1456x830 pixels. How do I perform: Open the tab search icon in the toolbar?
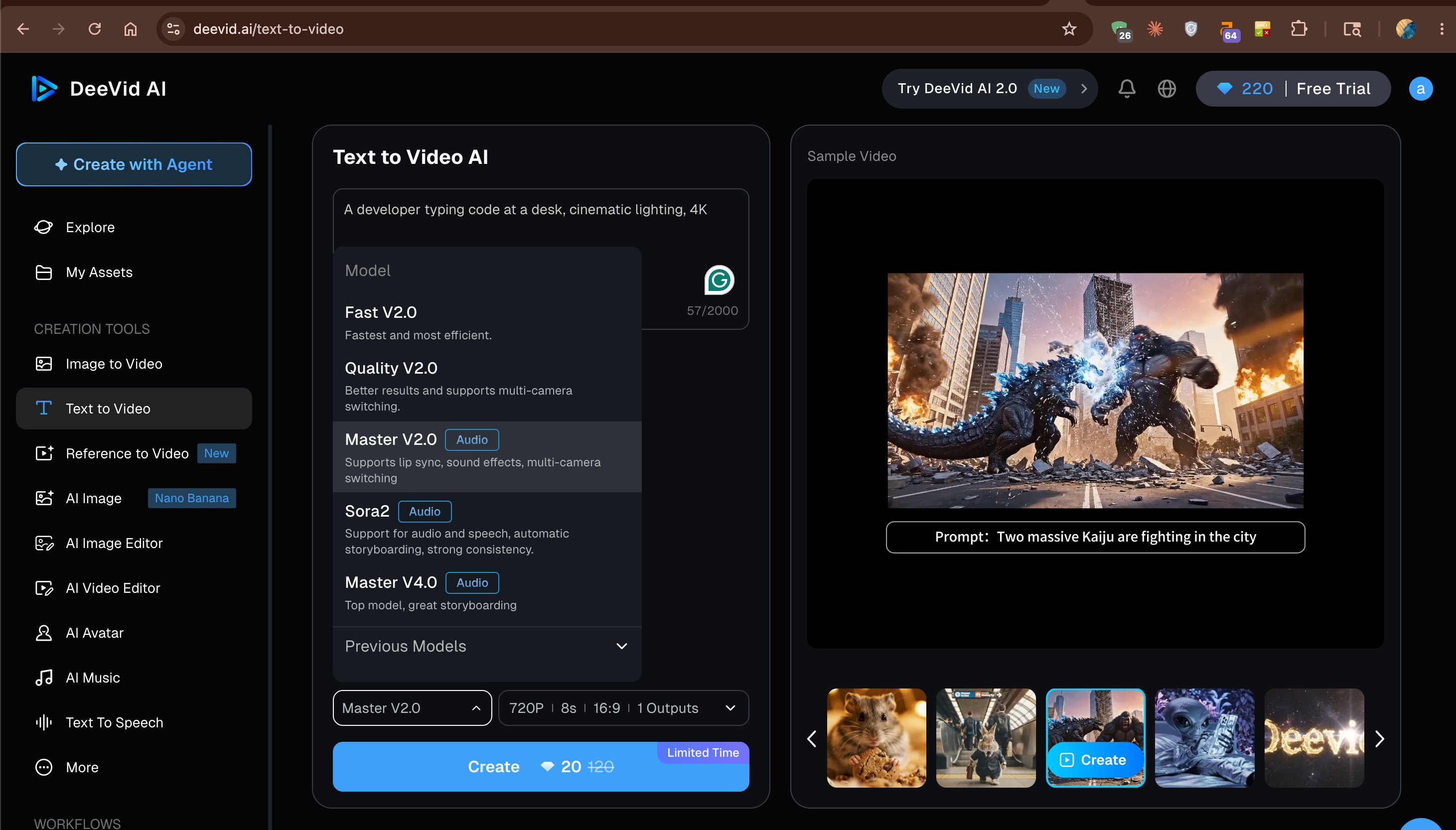(1352, 28)
